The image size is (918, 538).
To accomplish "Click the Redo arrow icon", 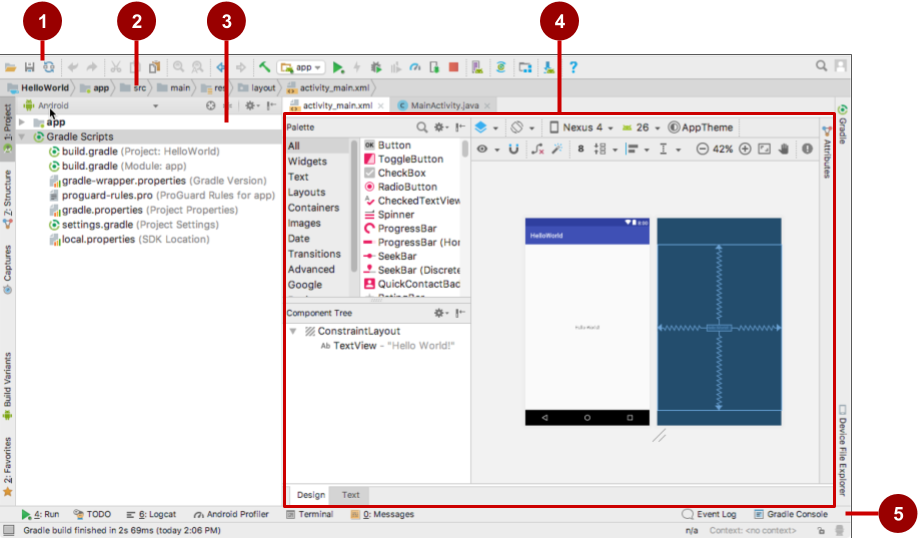I will 92,67.
